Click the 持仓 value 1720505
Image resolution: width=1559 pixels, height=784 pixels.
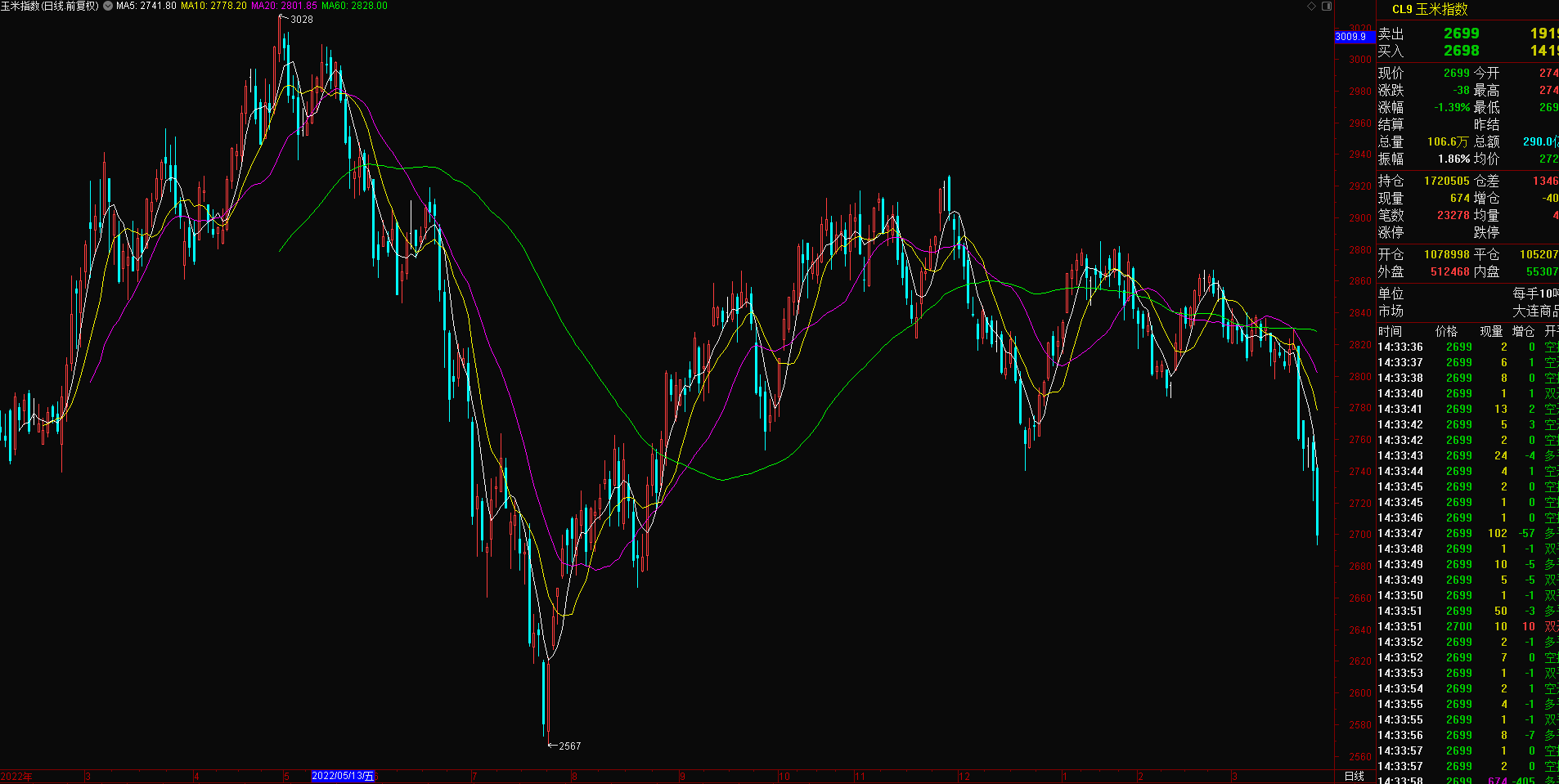(x=1447, y=181)
